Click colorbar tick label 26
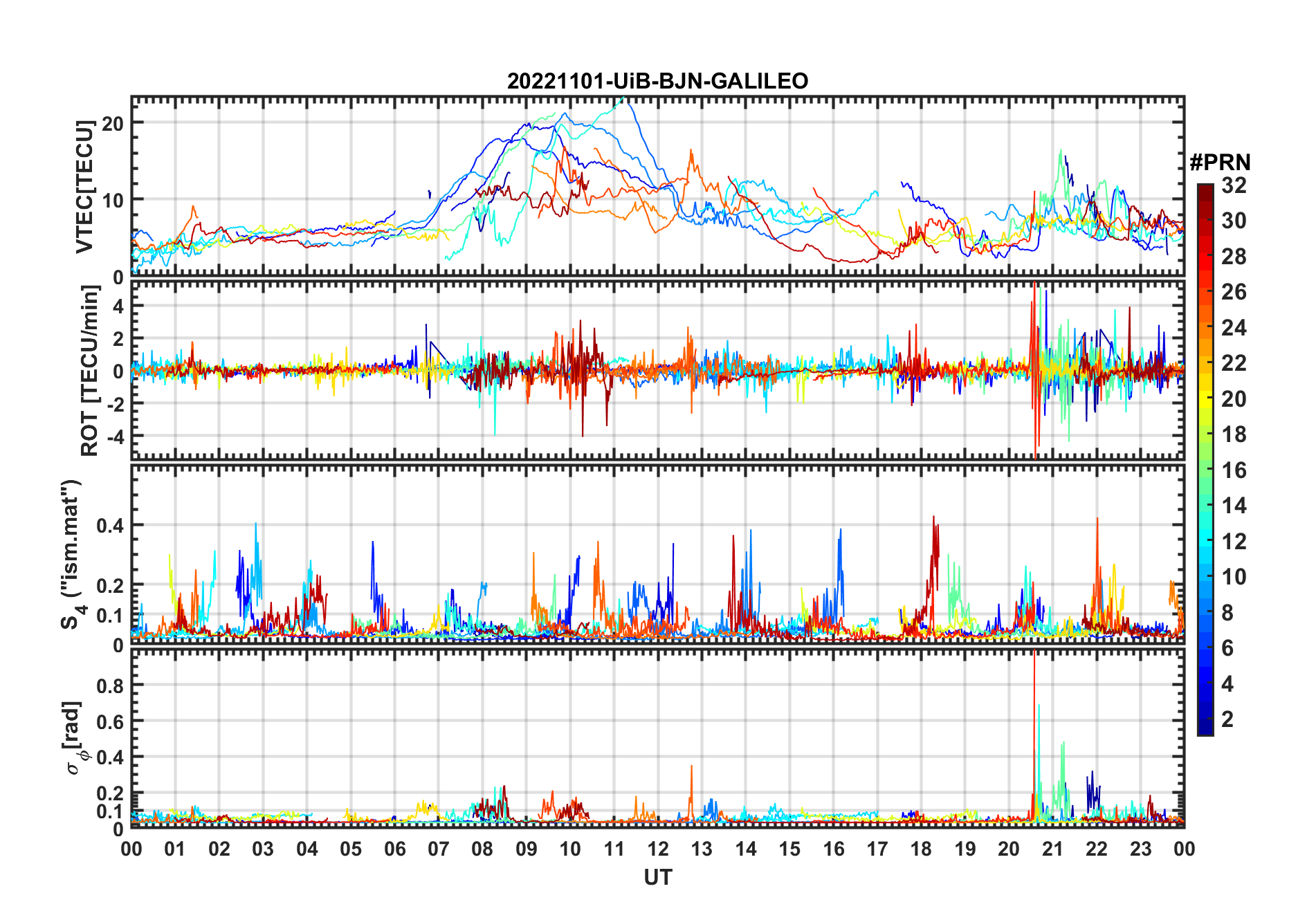1316x920 pixels. (1234, 292)
